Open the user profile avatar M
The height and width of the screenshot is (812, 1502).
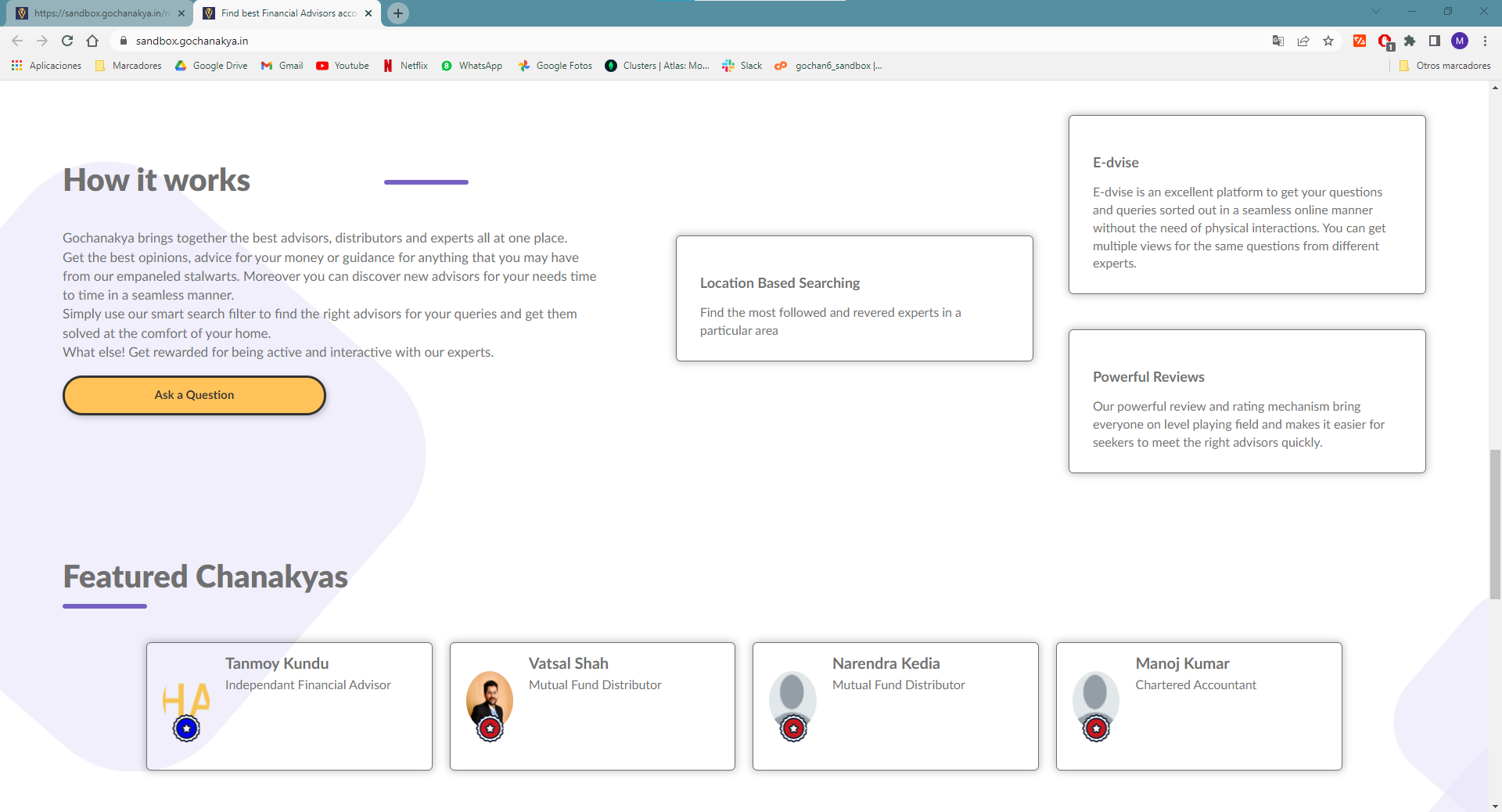coord(1460,41)
